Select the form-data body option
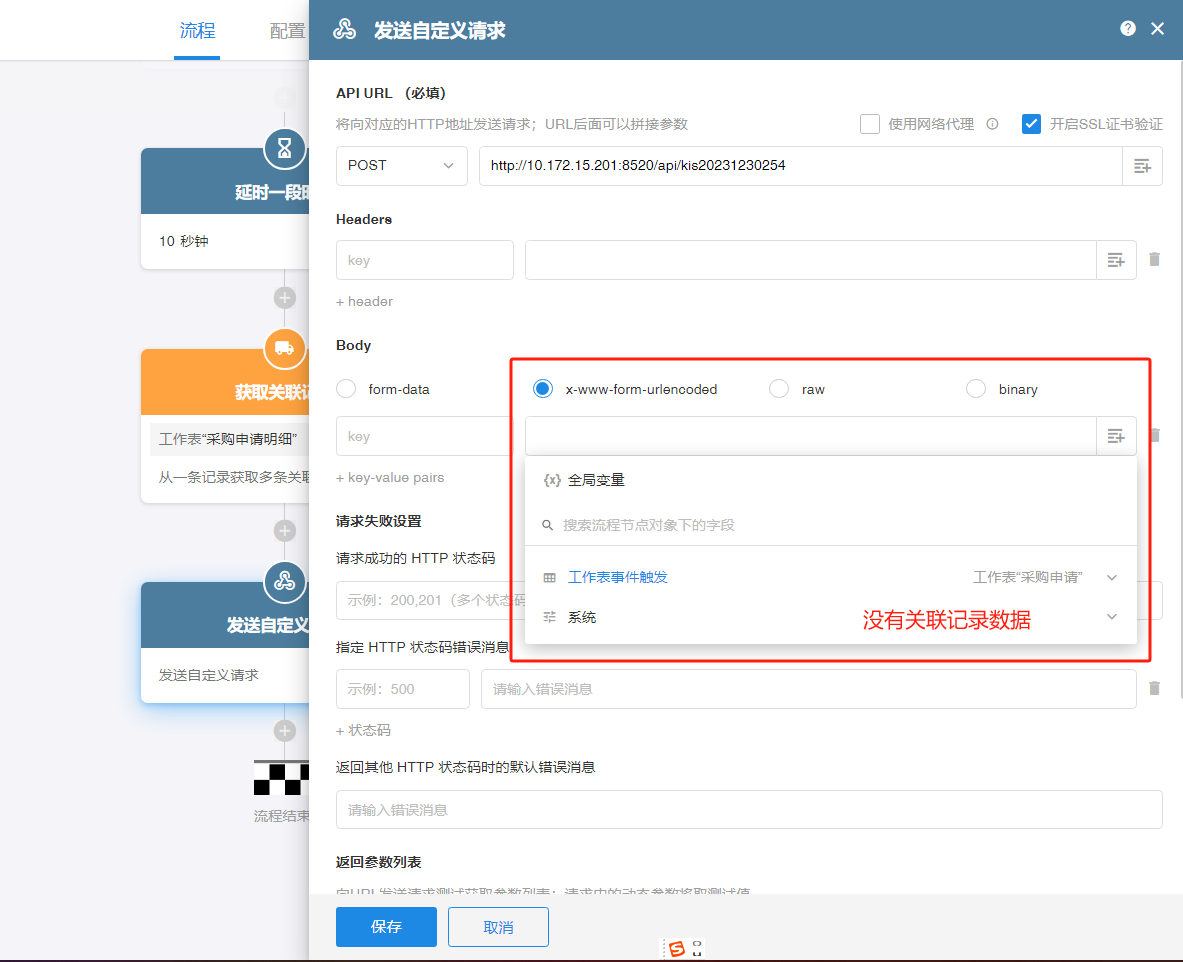 (347, 389)
